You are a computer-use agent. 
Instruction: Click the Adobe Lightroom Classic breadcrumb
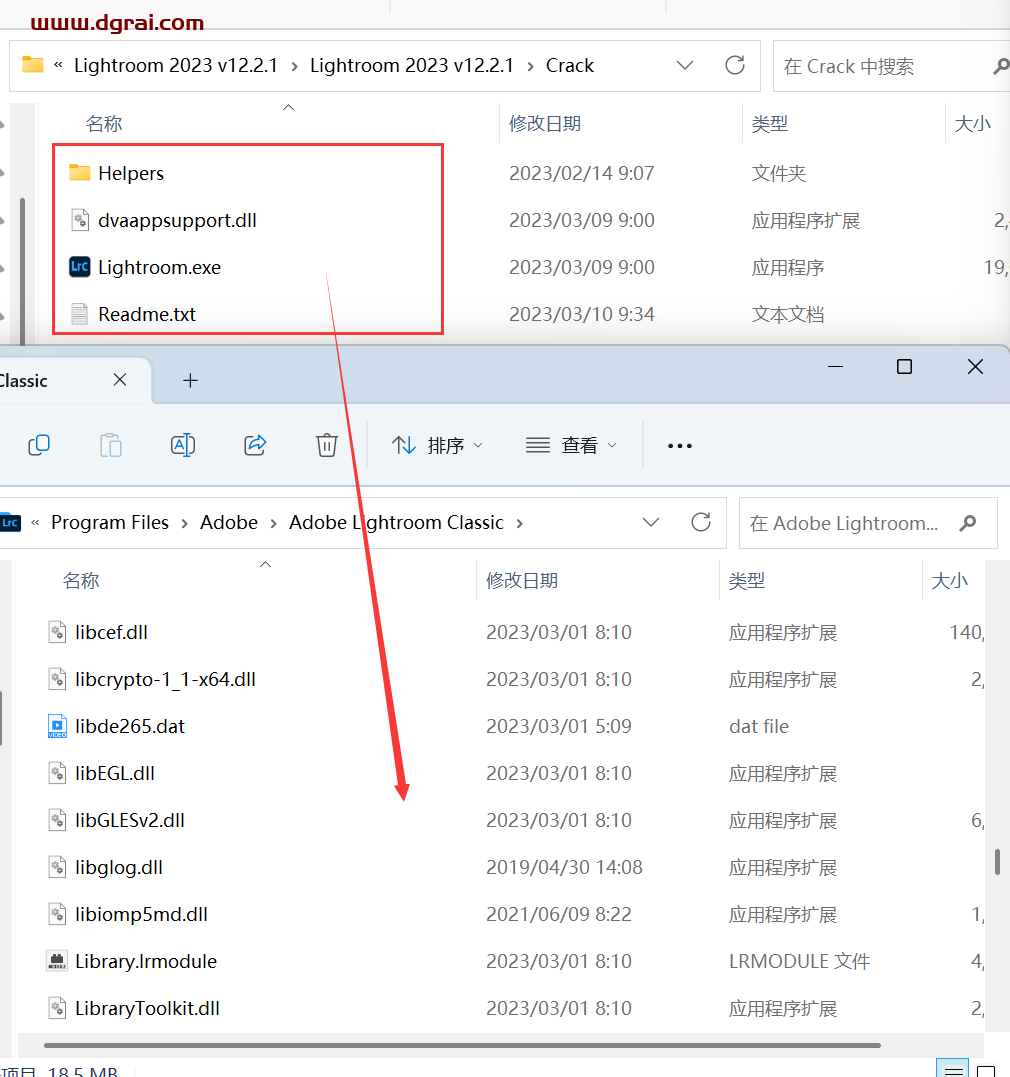396,522
